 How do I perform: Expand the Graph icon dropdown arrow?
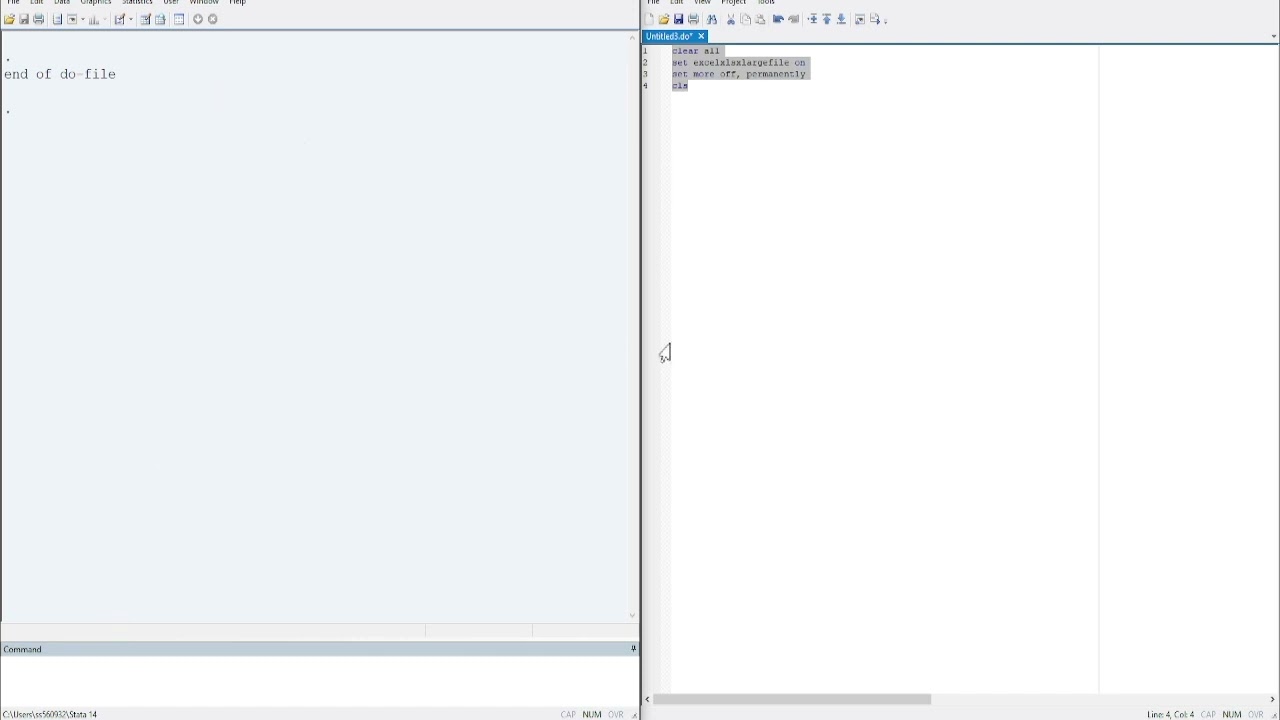105,19
